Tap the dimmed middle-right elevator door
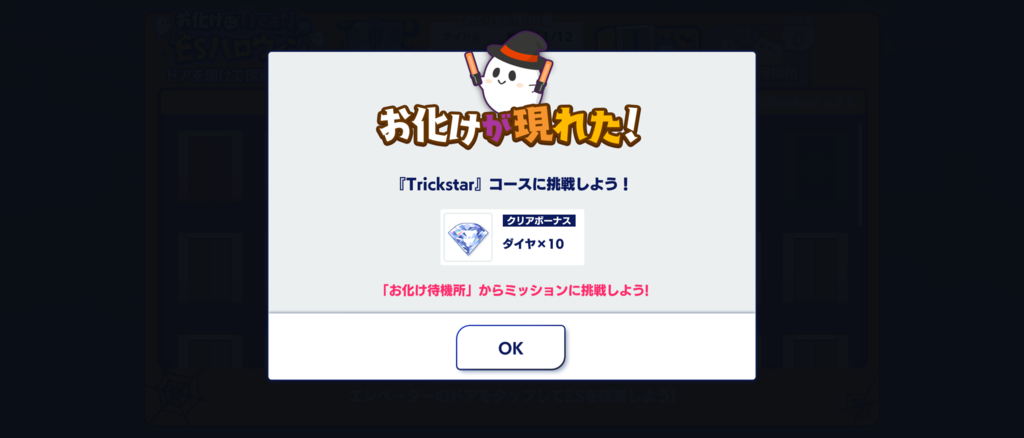Screen dimensions: 1024x438 click(x=816, y=266)
